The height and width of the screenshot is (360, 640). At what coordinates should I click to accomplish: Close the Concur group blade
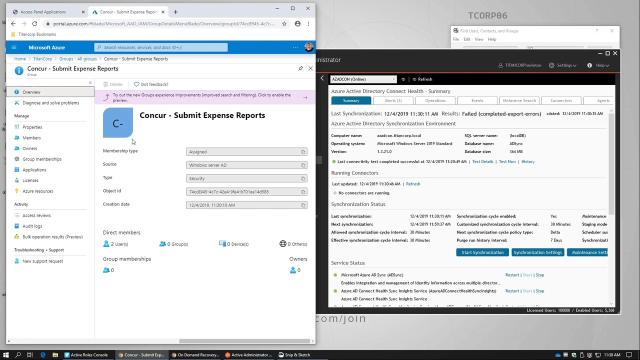pyautogui.click(x=311, y=69)
